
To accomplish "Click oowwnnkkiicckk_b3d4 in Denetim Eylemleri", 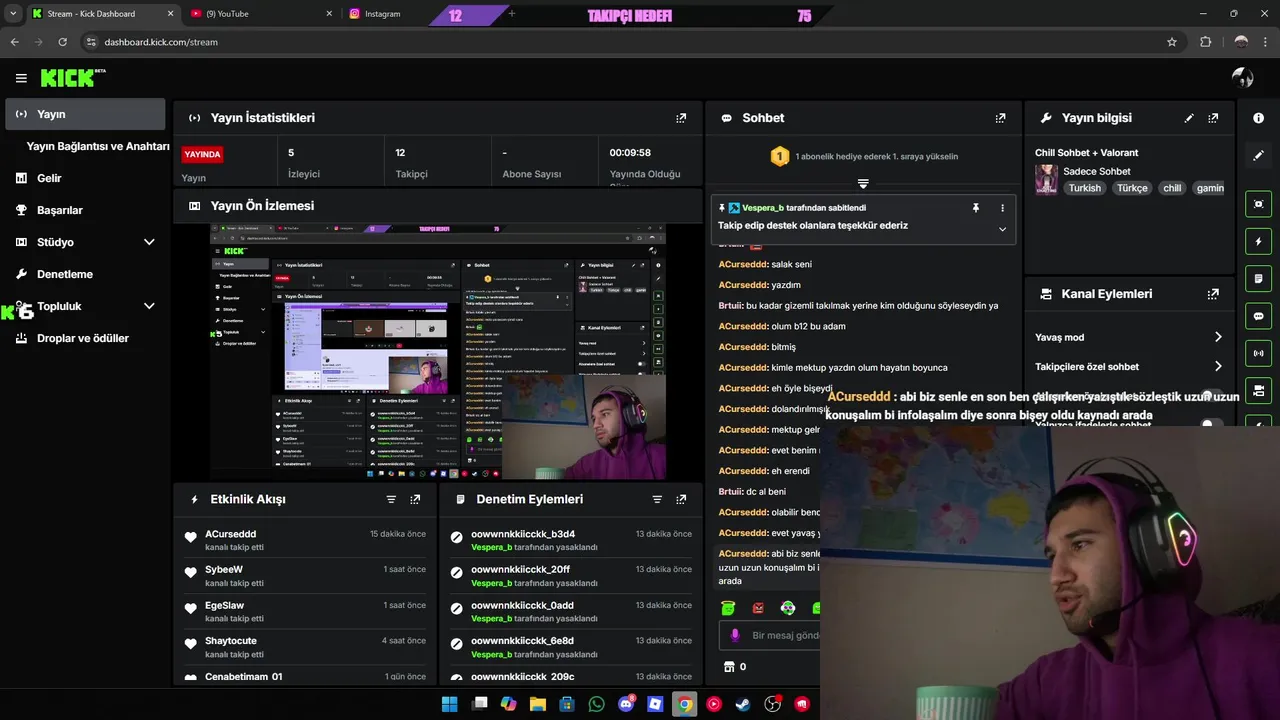I will (x=523, y=534).
